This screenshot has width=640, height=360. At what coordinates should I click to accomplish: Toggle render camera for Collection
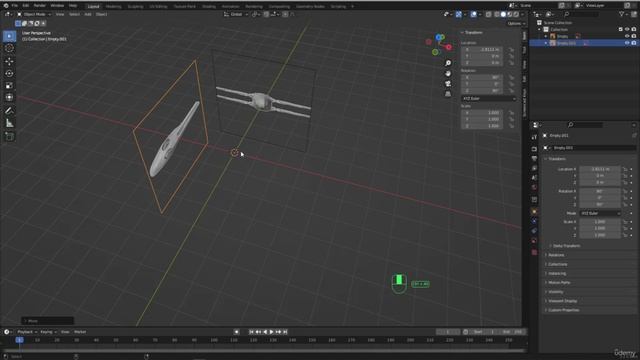633,29
